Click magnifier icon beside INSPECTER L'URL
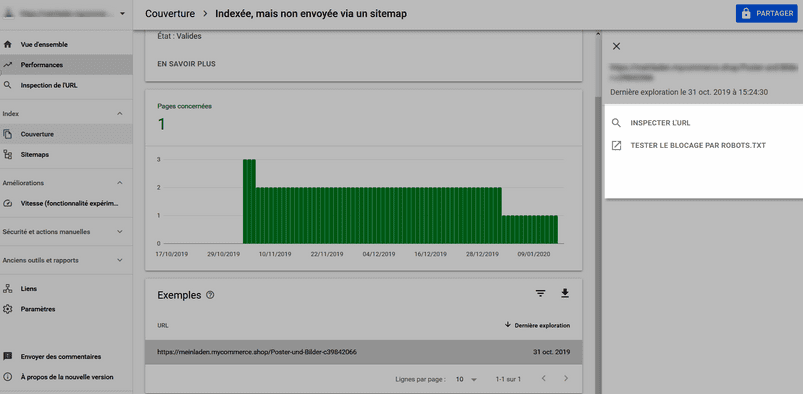 click(617, 123)
